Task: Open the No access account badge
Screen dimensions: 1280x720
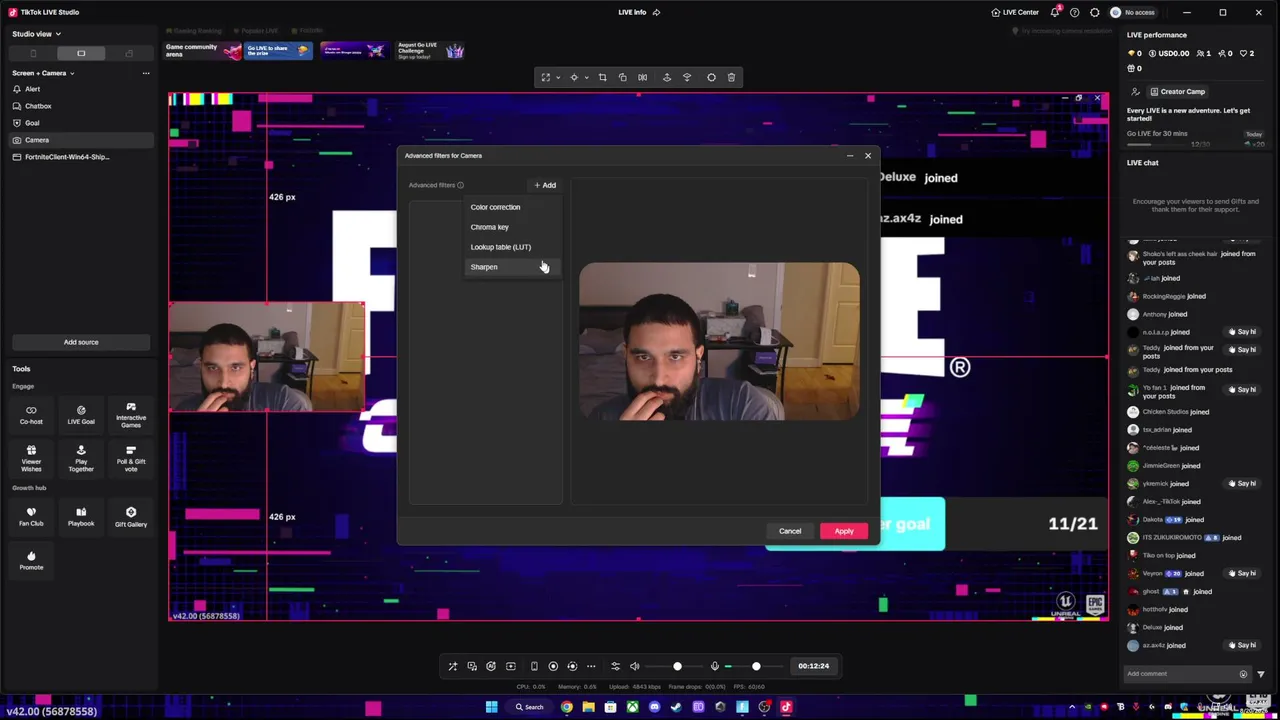Action: (1134, 12)
